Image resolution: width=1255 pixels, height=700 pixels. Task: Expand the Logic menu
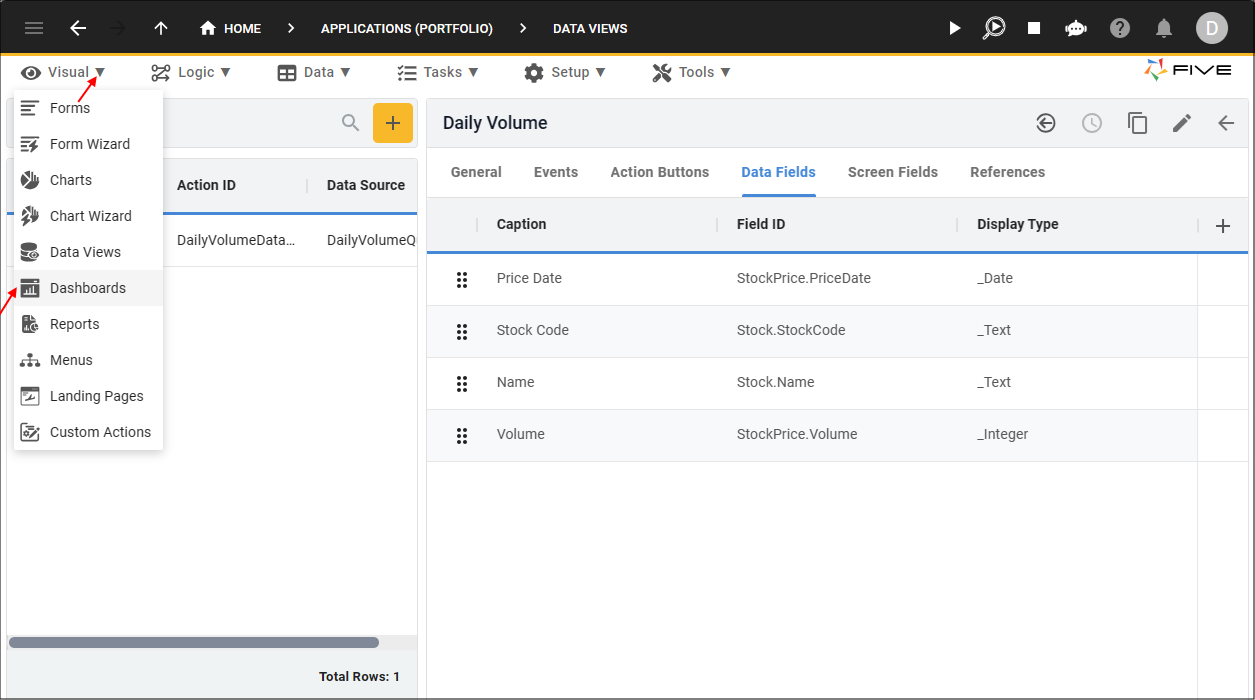click(191, 72)
